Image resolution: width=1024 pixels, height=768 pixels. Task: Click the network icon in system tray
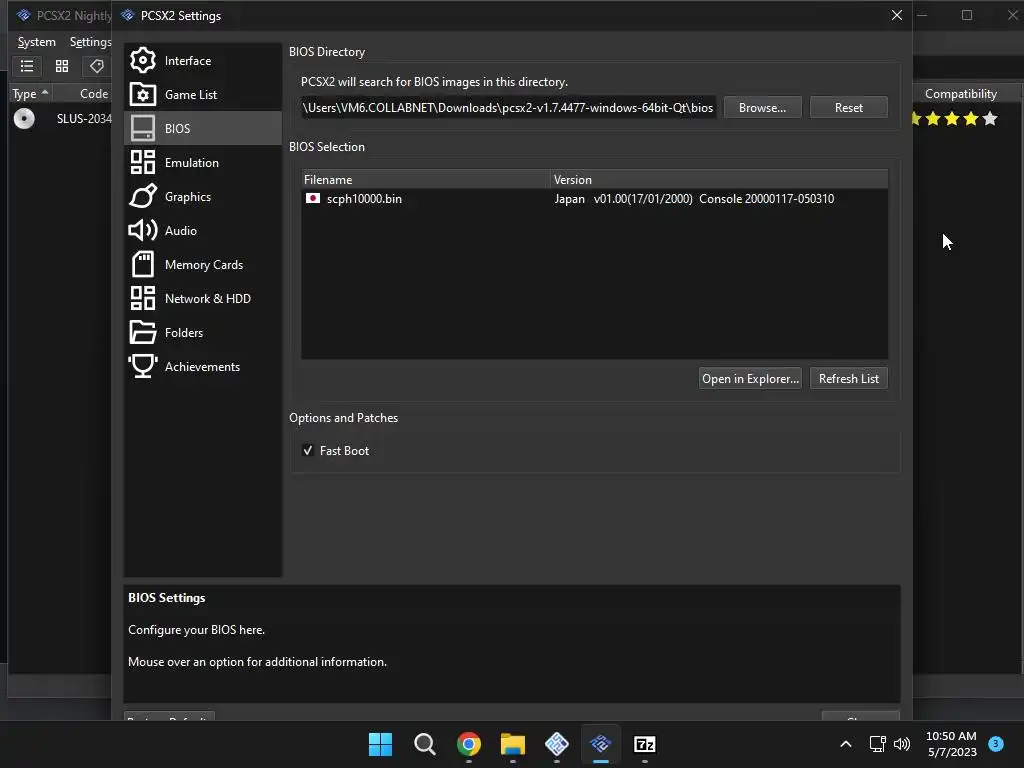pos(878,744)
